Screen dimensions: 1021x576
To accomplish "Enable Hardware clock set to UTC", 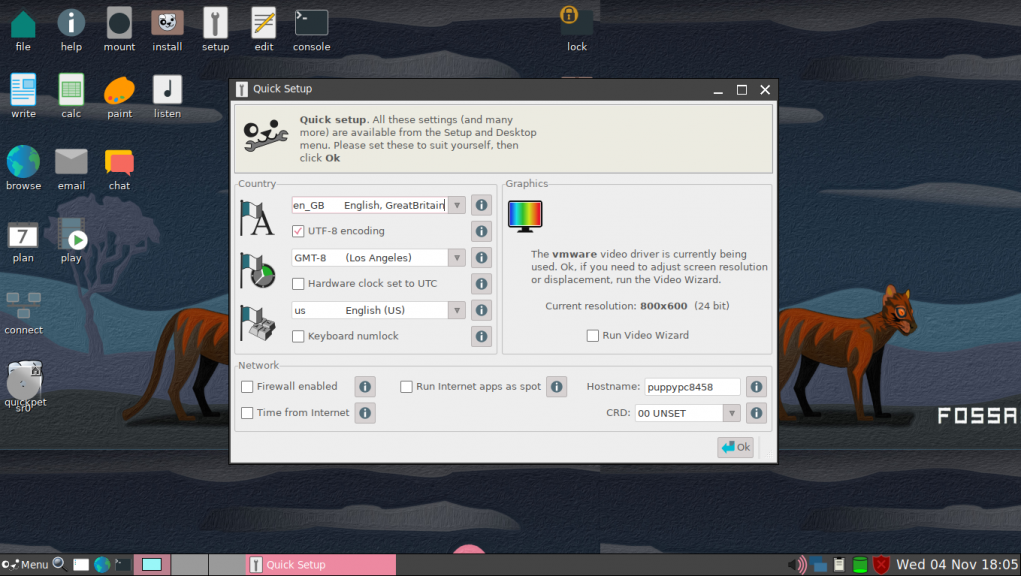I will pos(298,284).
